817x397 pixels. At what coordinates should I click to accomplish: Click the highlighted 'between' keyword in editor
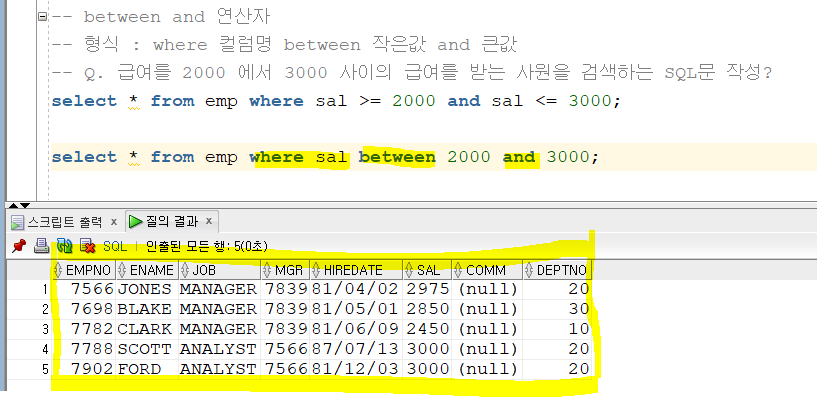[x=397, y=157]
